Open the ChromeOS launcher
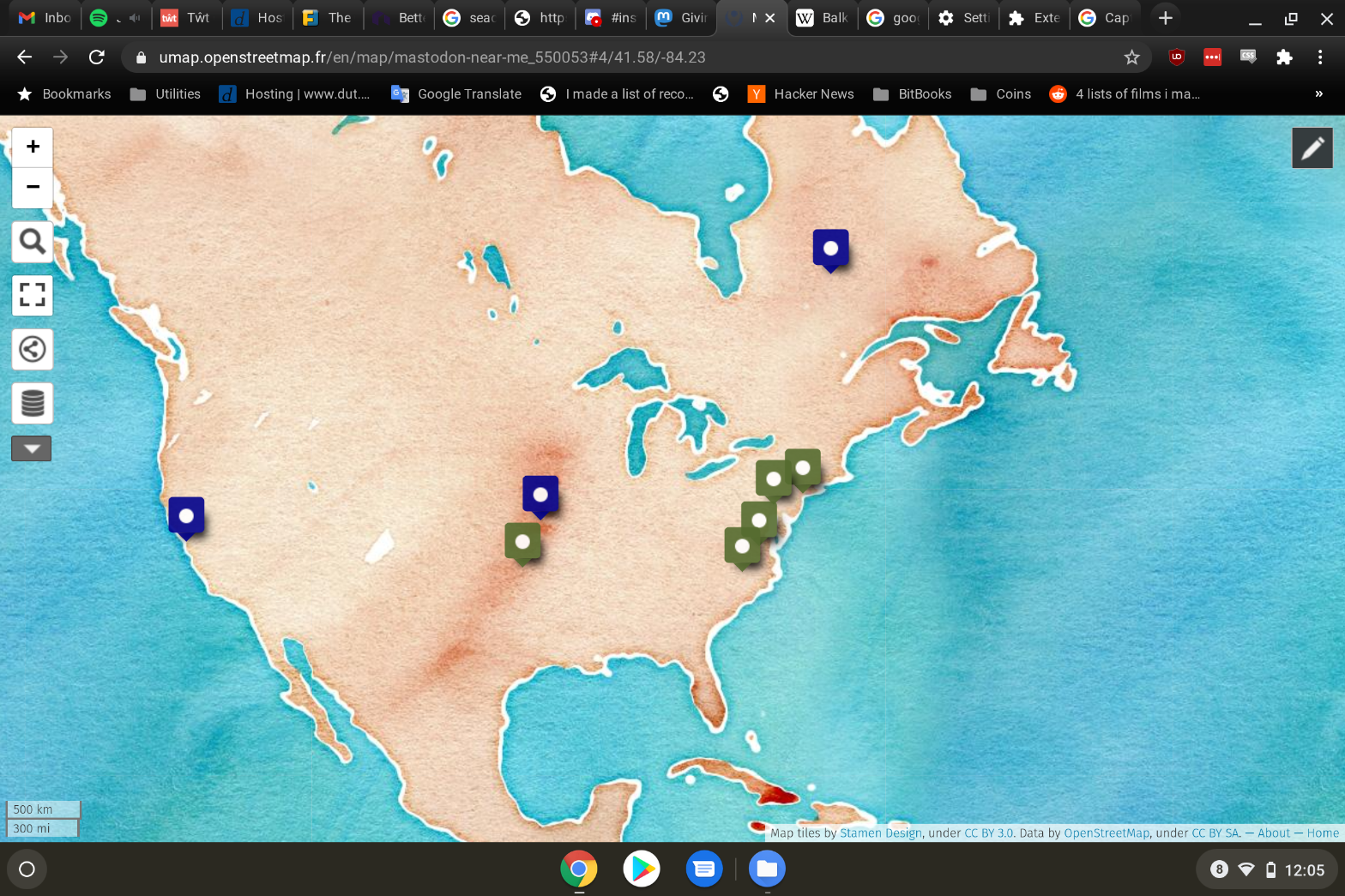Image resolution: width=1345 pixels, height=896 pixels. [x=27, y=869]
